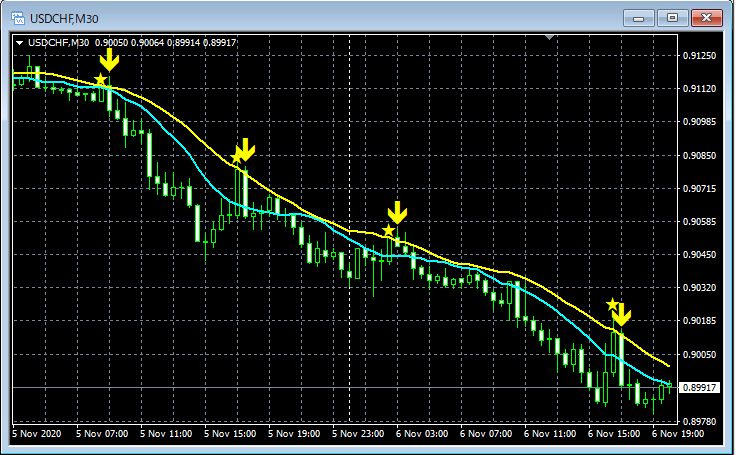Viewport: 736px width, 455px height.
Task: Click the USDCHF,M30 title bar text
Action: click(64, 19)
